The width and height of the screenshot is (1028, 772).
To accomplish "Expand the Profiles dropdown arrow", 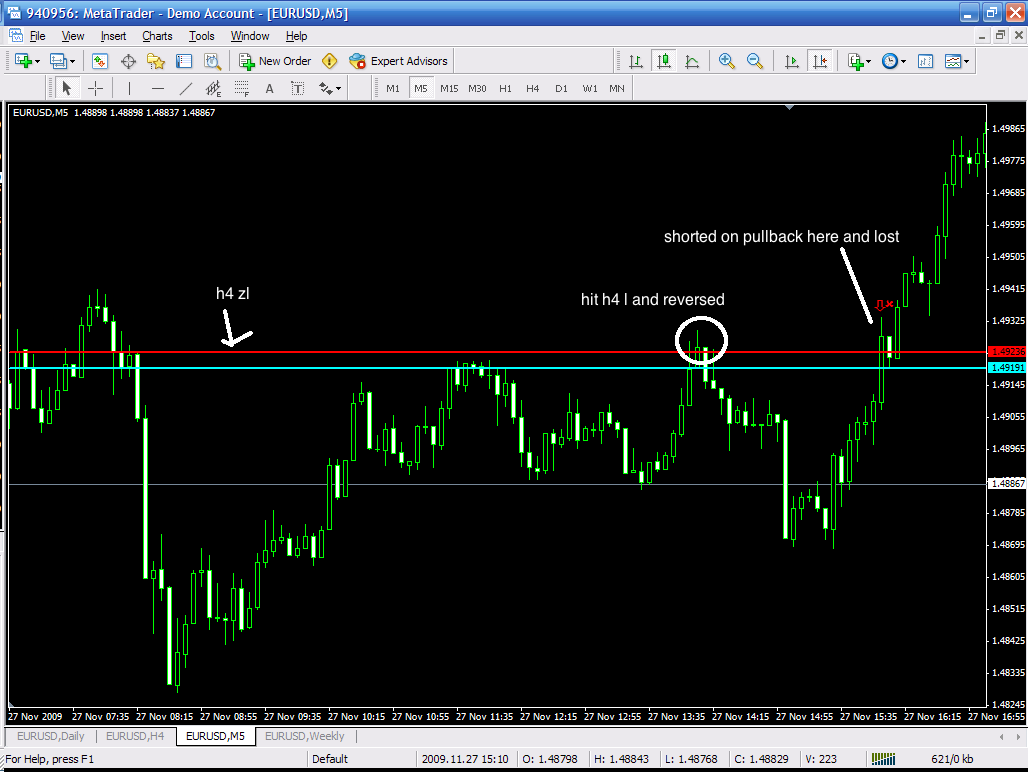I will pyautogui.click(x=72, y=62).
